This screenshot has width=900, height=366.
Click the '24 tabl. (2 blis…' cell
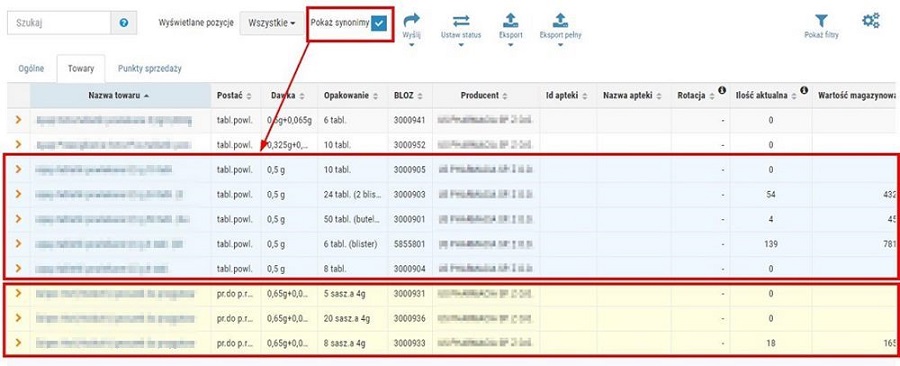click(x=352, y=194)
